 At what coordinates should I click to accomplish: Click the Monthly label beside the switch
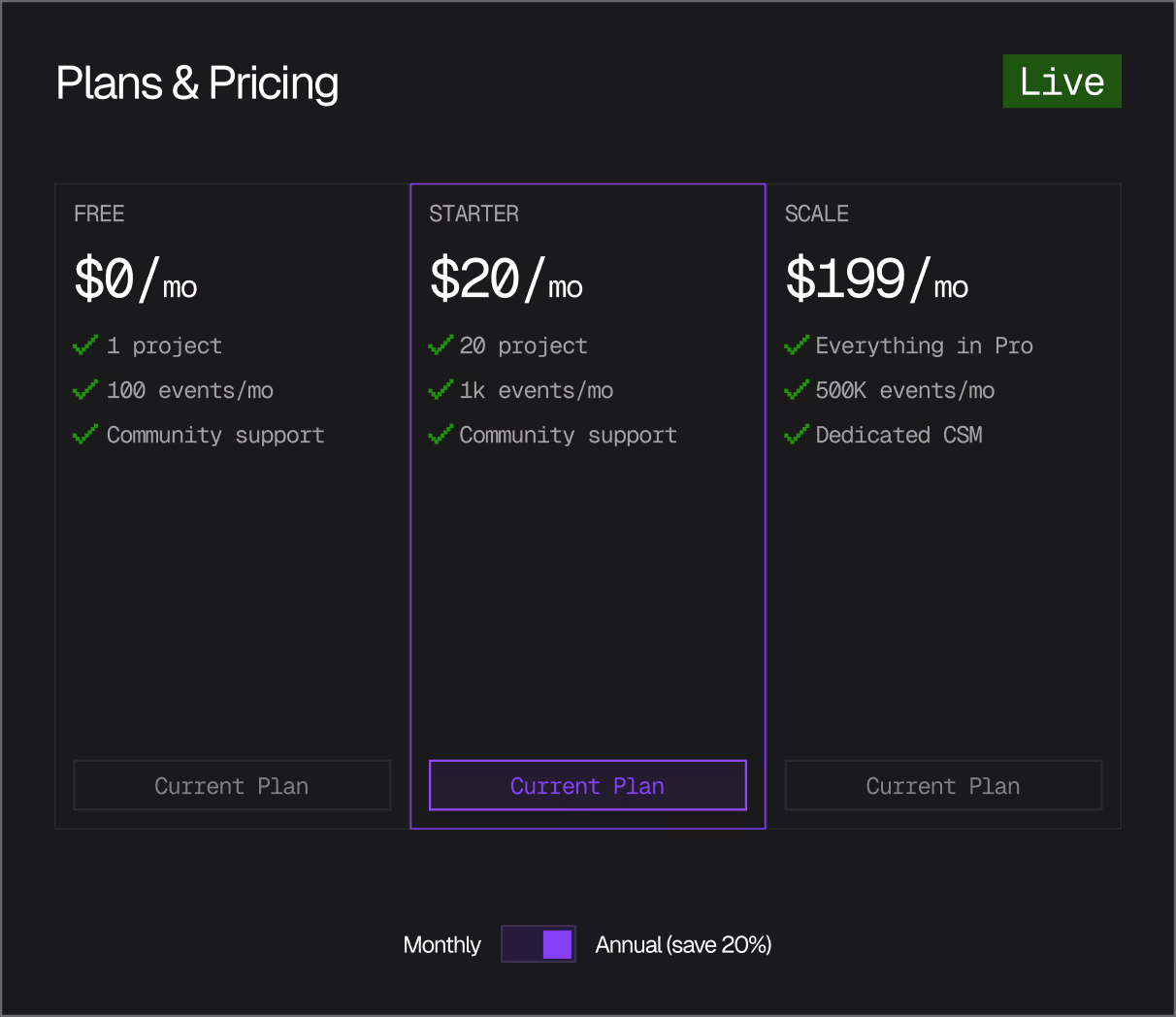coord(442,943)
